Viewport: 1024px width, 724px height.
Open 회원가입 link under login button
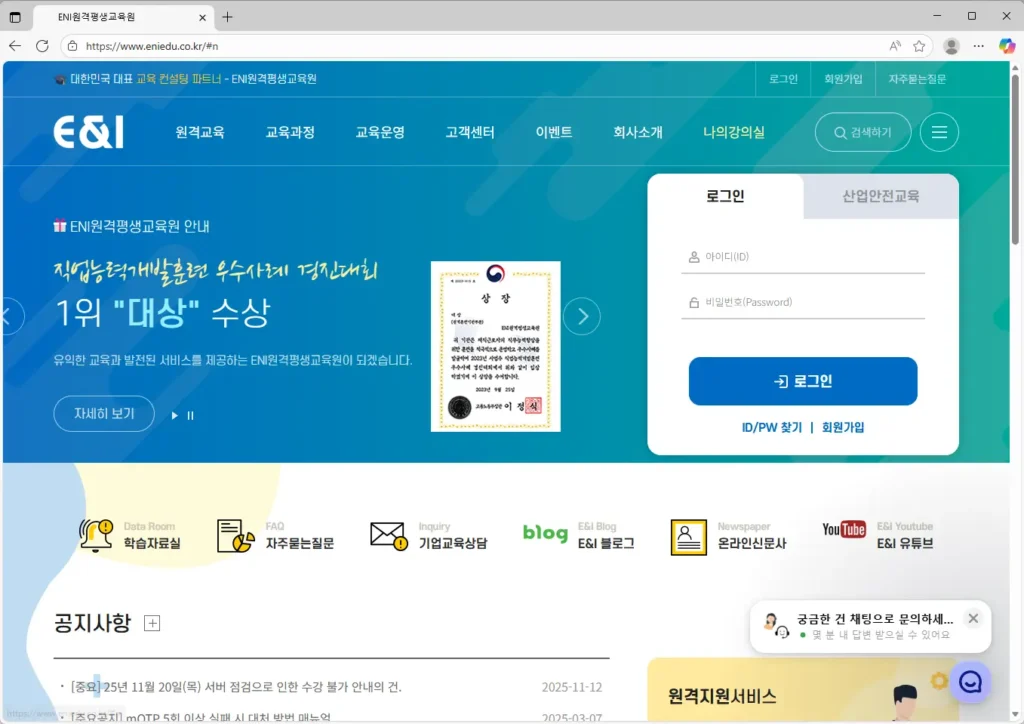843,427
